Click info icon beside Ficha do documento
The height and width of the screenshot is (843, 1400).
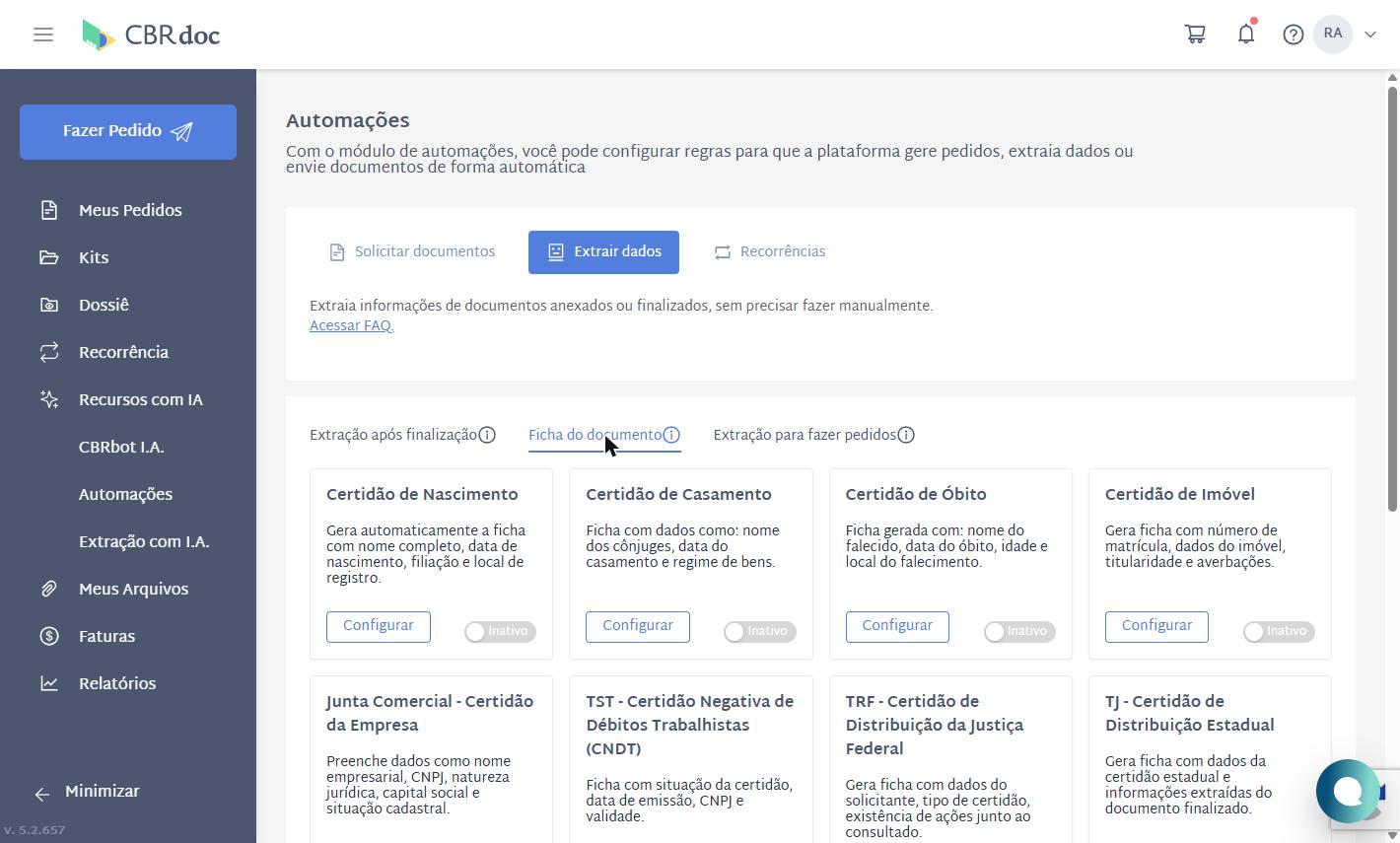coord(671,435)
